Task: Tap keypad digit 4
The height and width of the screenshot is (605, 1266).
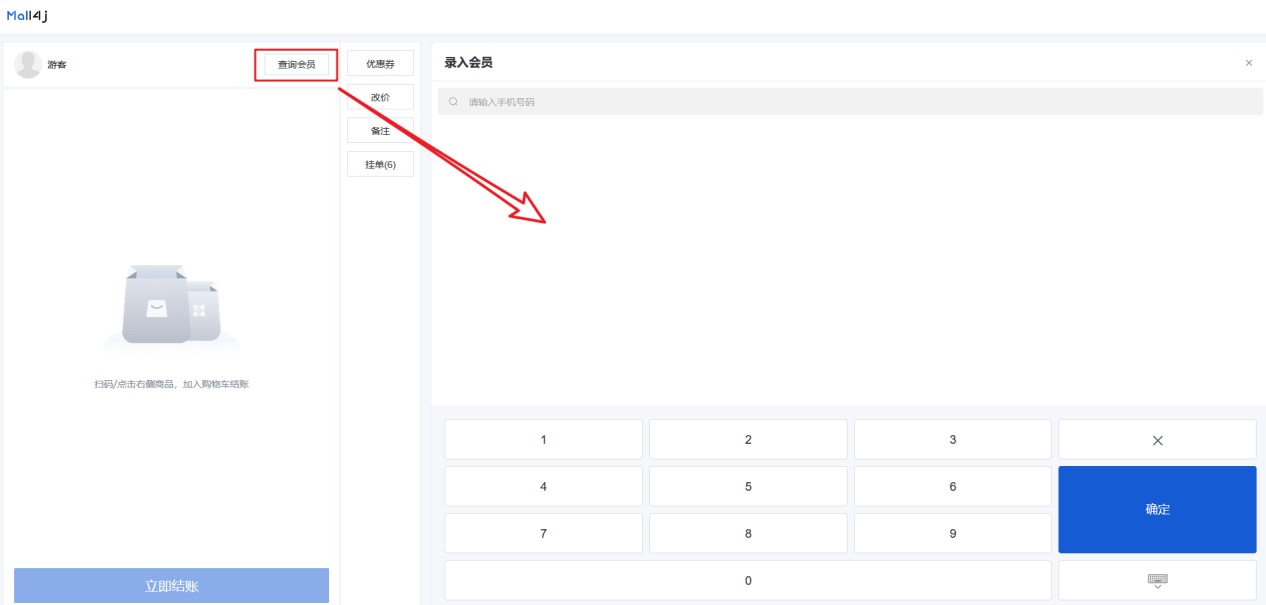Action: 543,486
